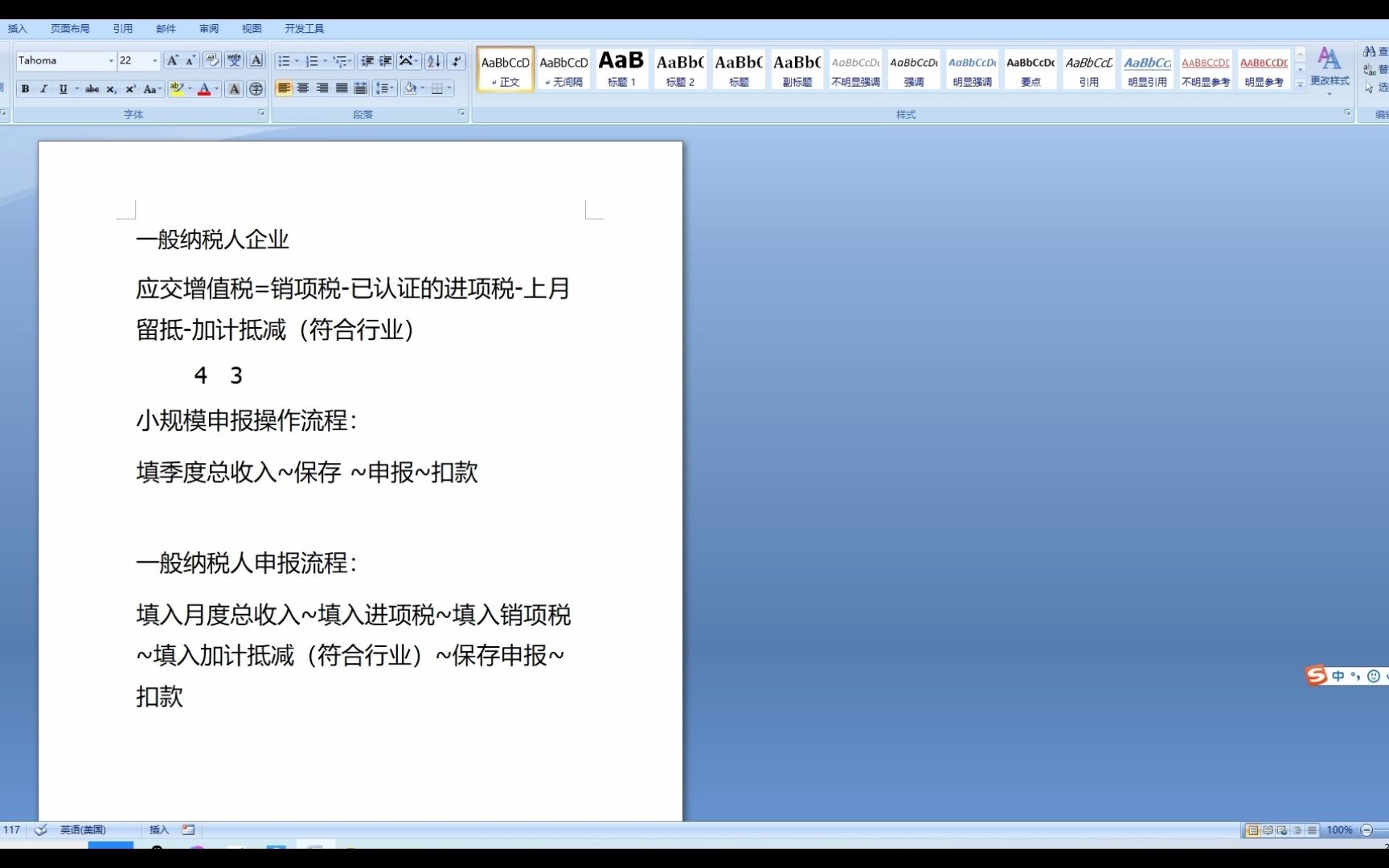Open the multilevel list dropdown
The height and width of the screenshot is (868, 1389).
pyautogui.click(x=342, y=61)
